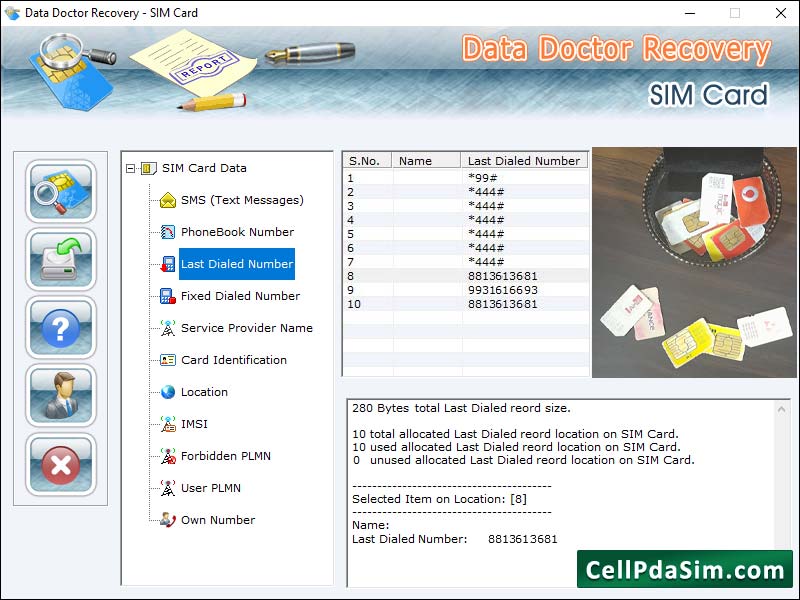Select row 3 in dialed list
This screenshot has width=800, height=600.
click(466, 206)
